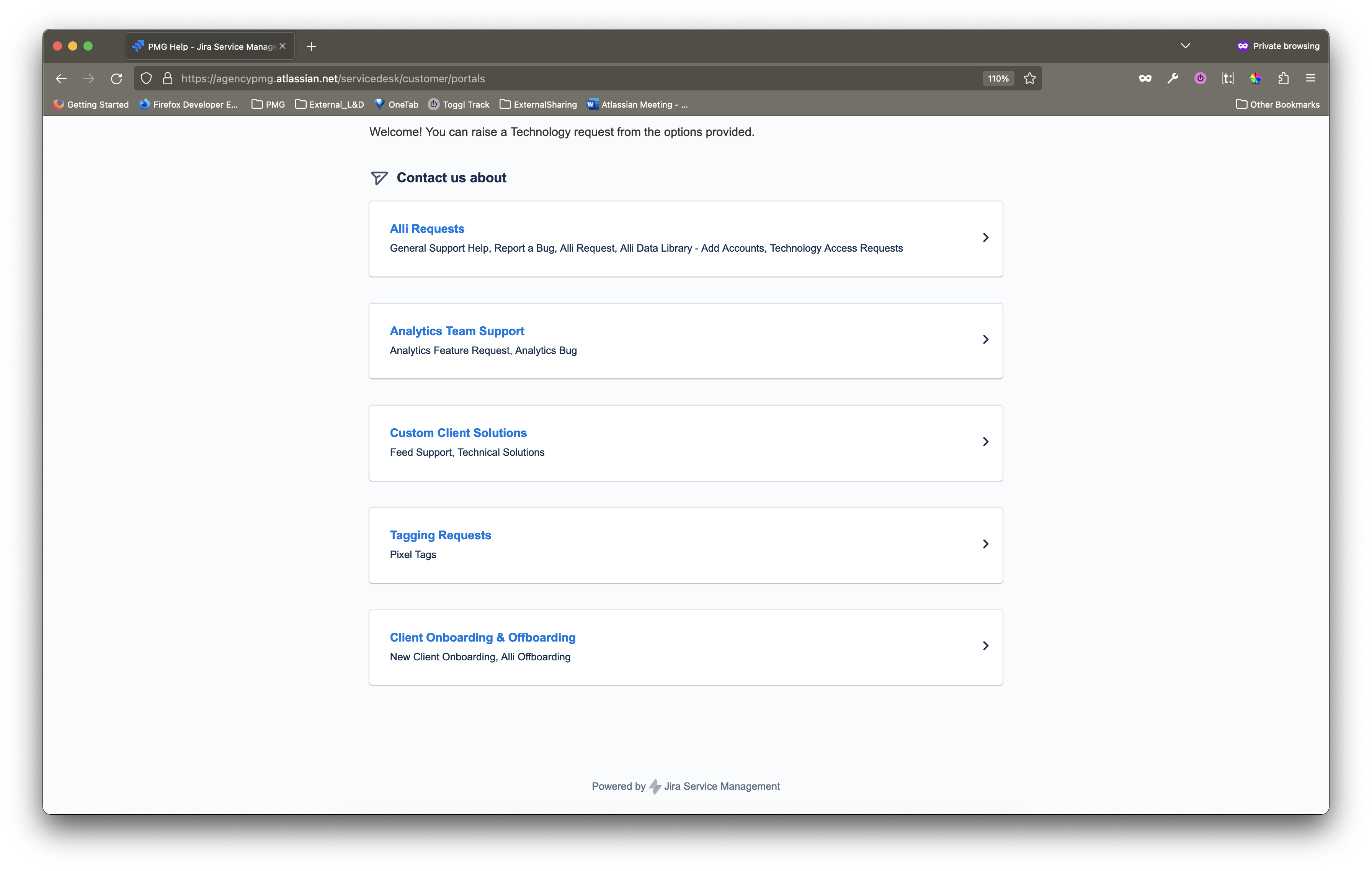Viewport: 1372px width, 871px height.
Task: Open the PMG bookmarks folder
Action: point(268,104)
